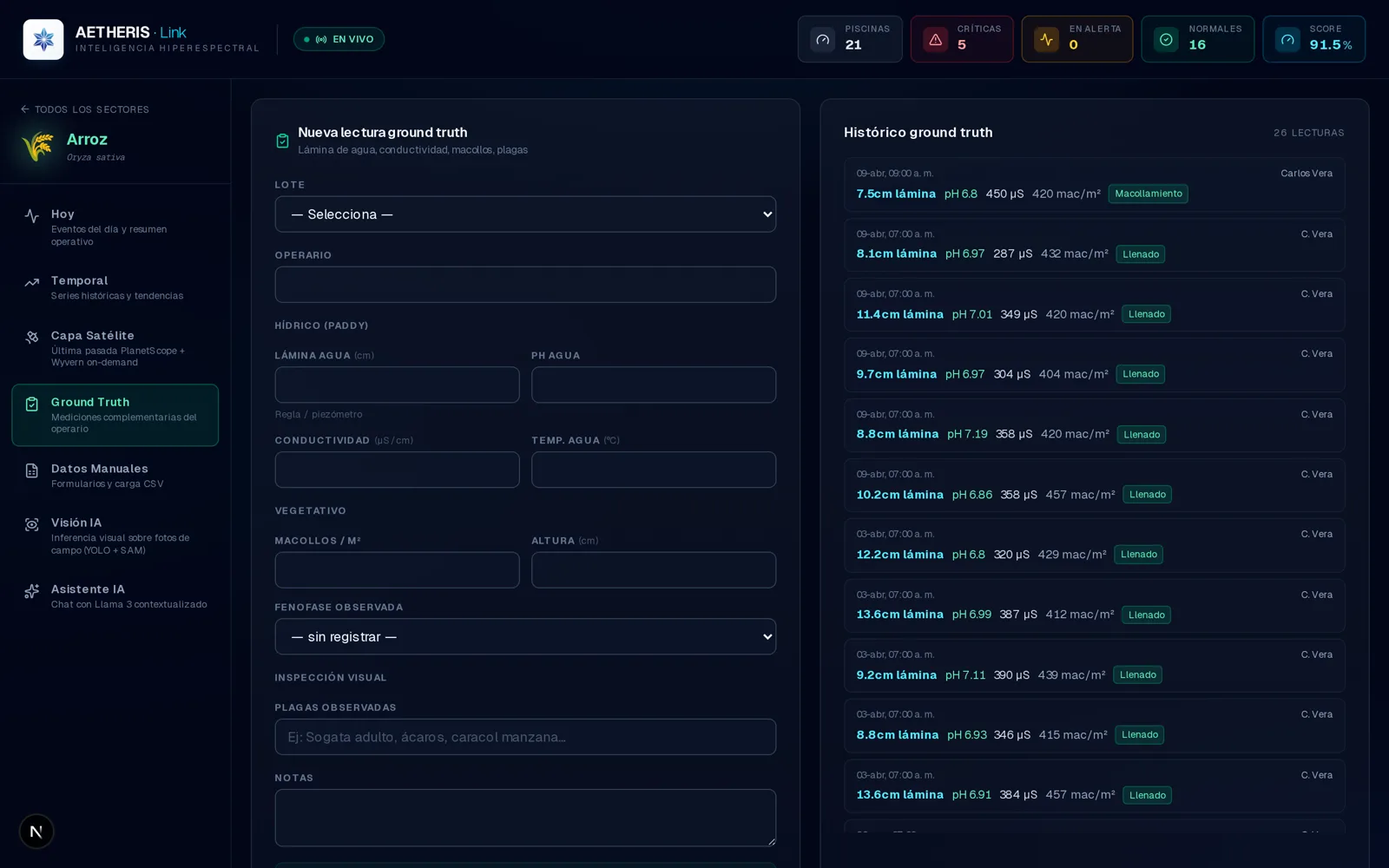Screen dimensions: 1389x868
Task: Click the 13.6cm lámina pH 6.91 entry
Action: (x=1094, y=786)
